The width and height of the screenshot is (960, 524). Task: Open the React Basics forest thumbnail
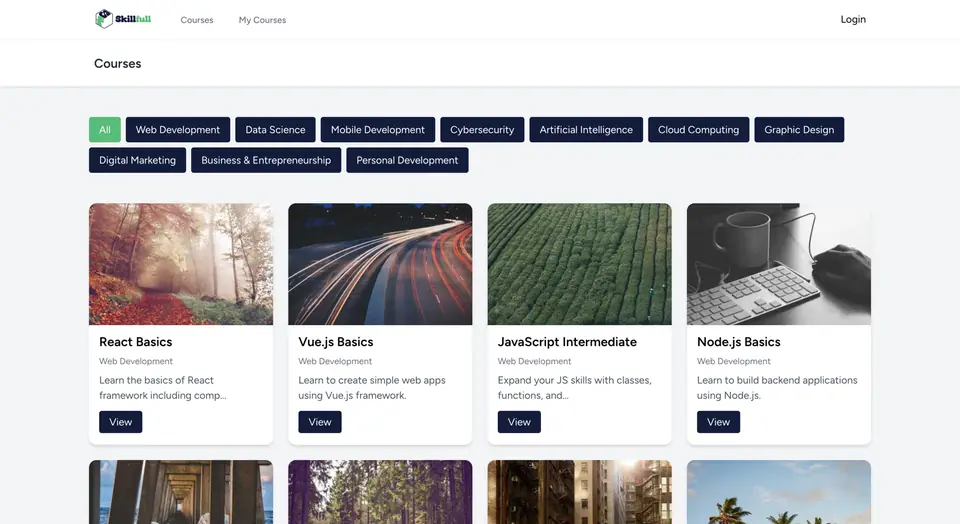pyautogui.click(x=181, y=264)
